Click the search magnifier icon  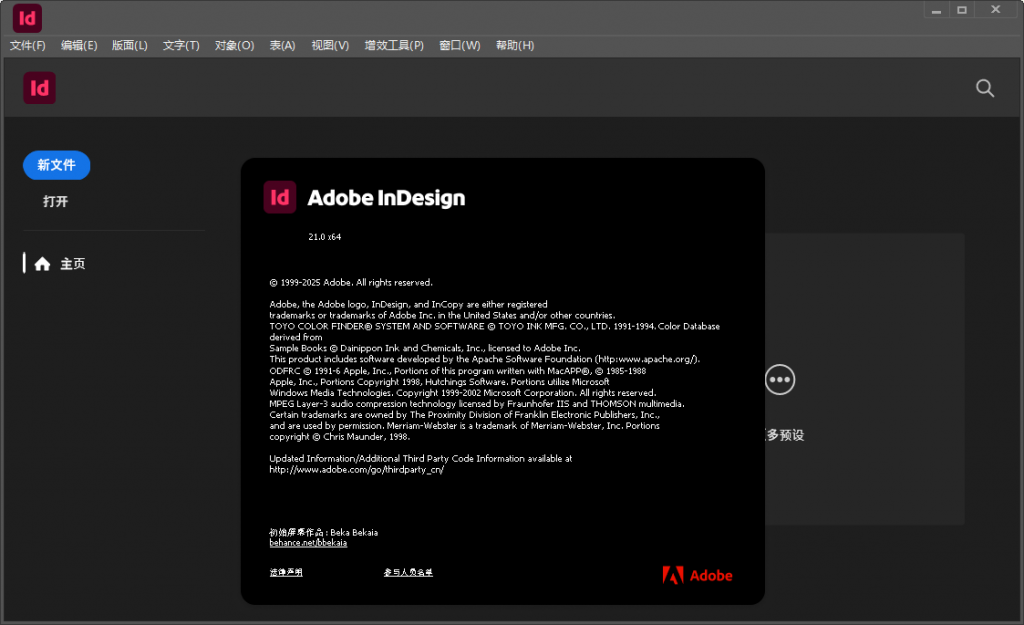(985, 88)
